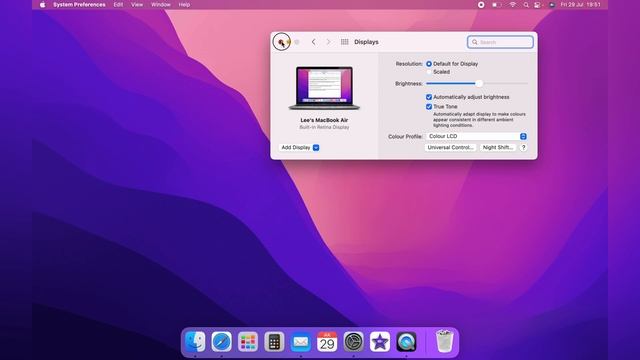Go back with the left chevron
The width and height of the screenshot is (640, 360).
[313, 42]
